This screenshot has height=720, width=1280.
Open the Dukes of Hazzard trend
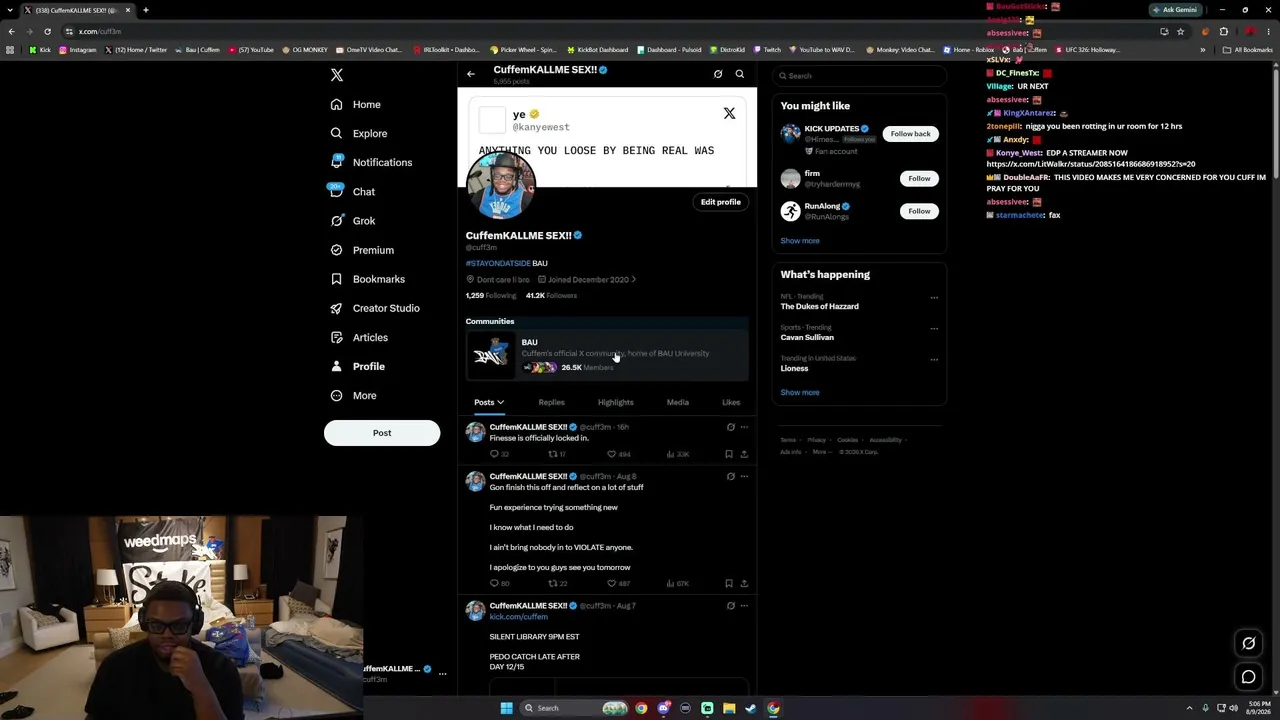(819, 306)
